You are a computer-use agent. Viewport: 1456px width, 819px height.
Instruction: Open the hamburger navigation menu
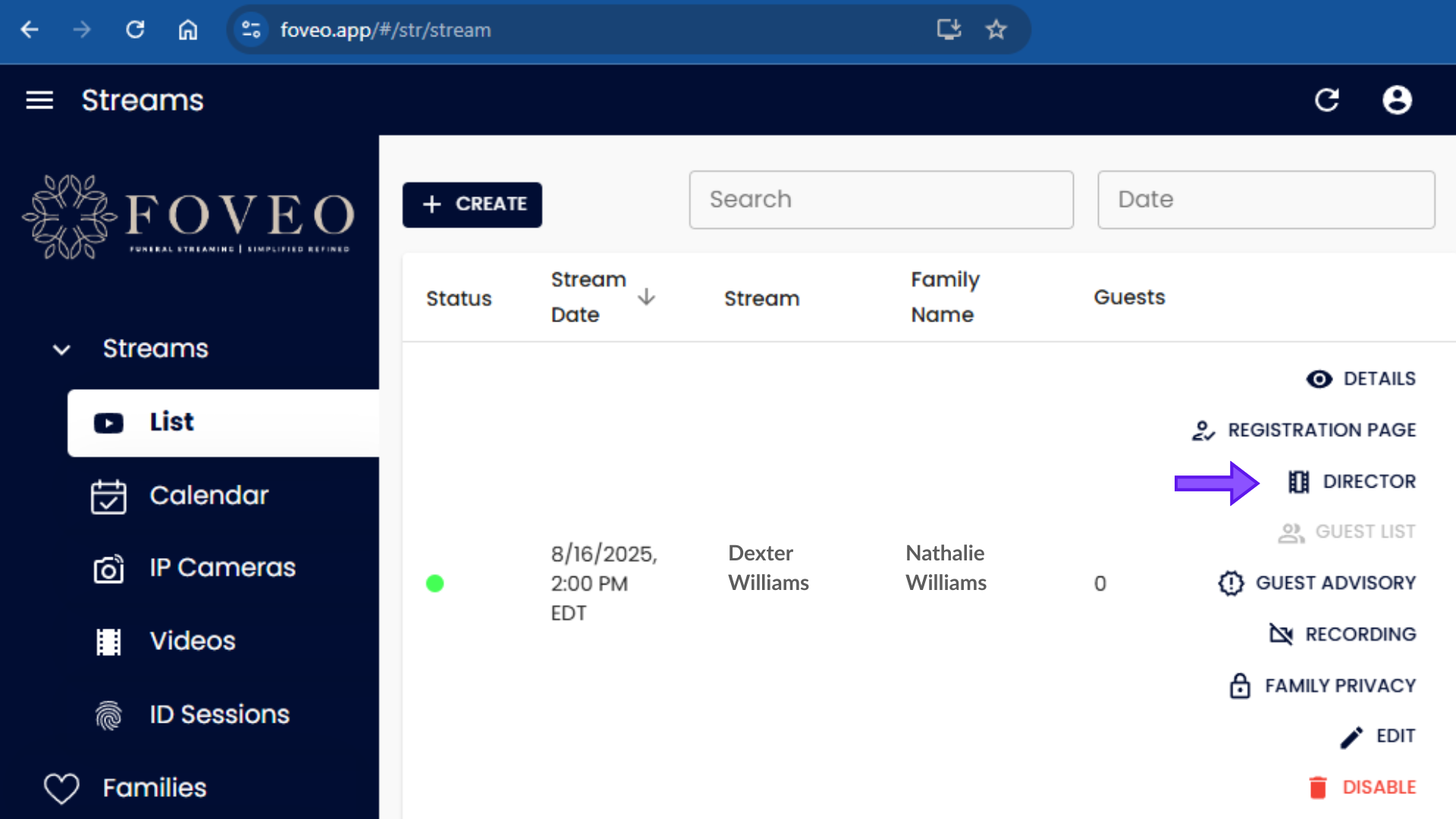(39, 100)
